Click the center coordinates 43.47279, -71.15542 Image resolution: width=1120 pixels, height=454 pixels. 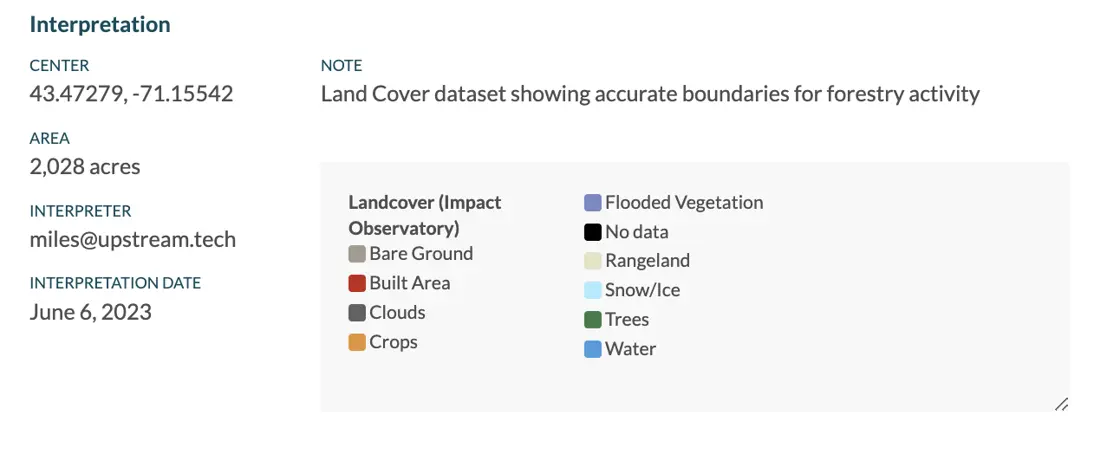pos(131,94)
